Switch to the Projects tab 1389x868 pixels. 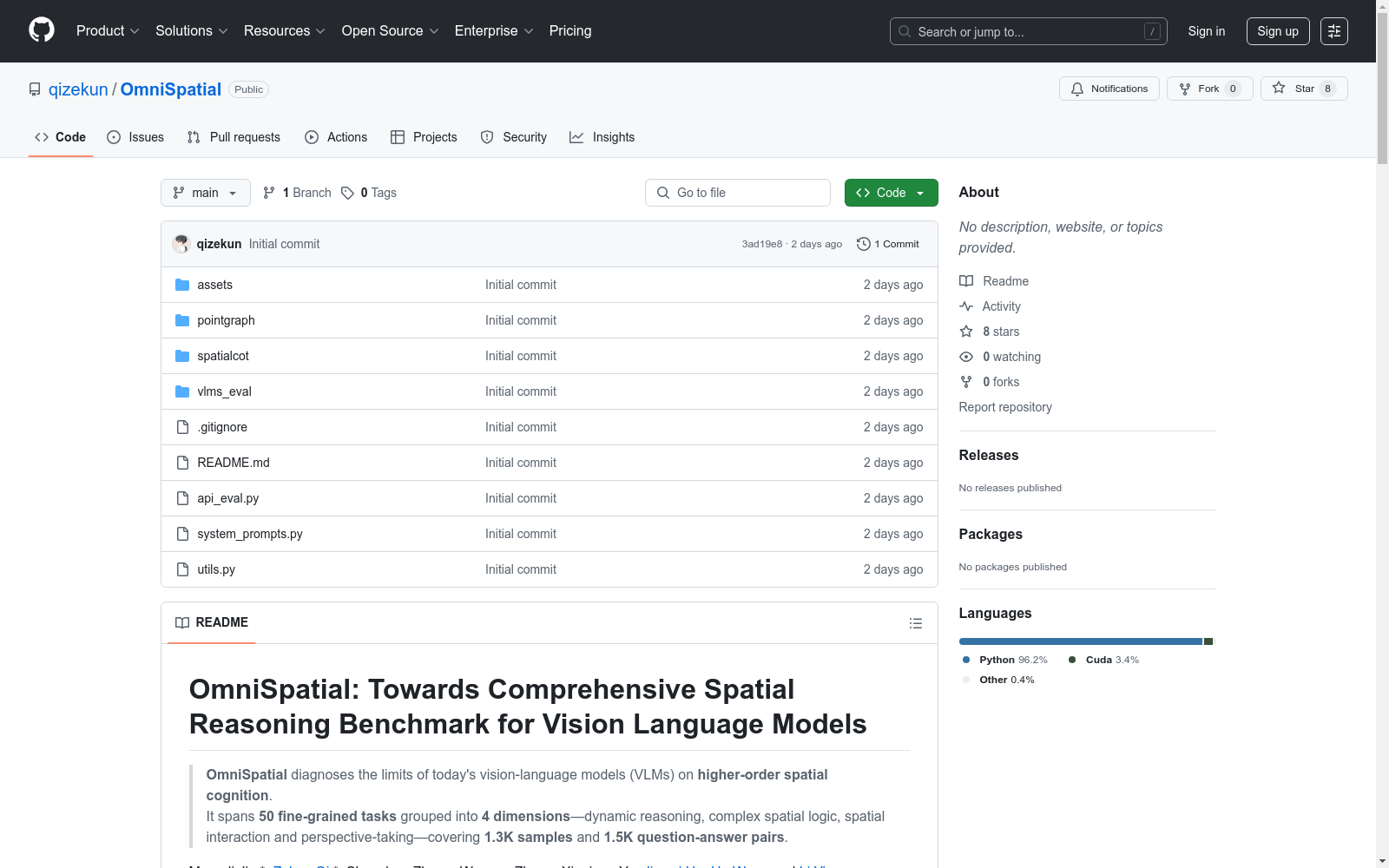click(424, 137)
